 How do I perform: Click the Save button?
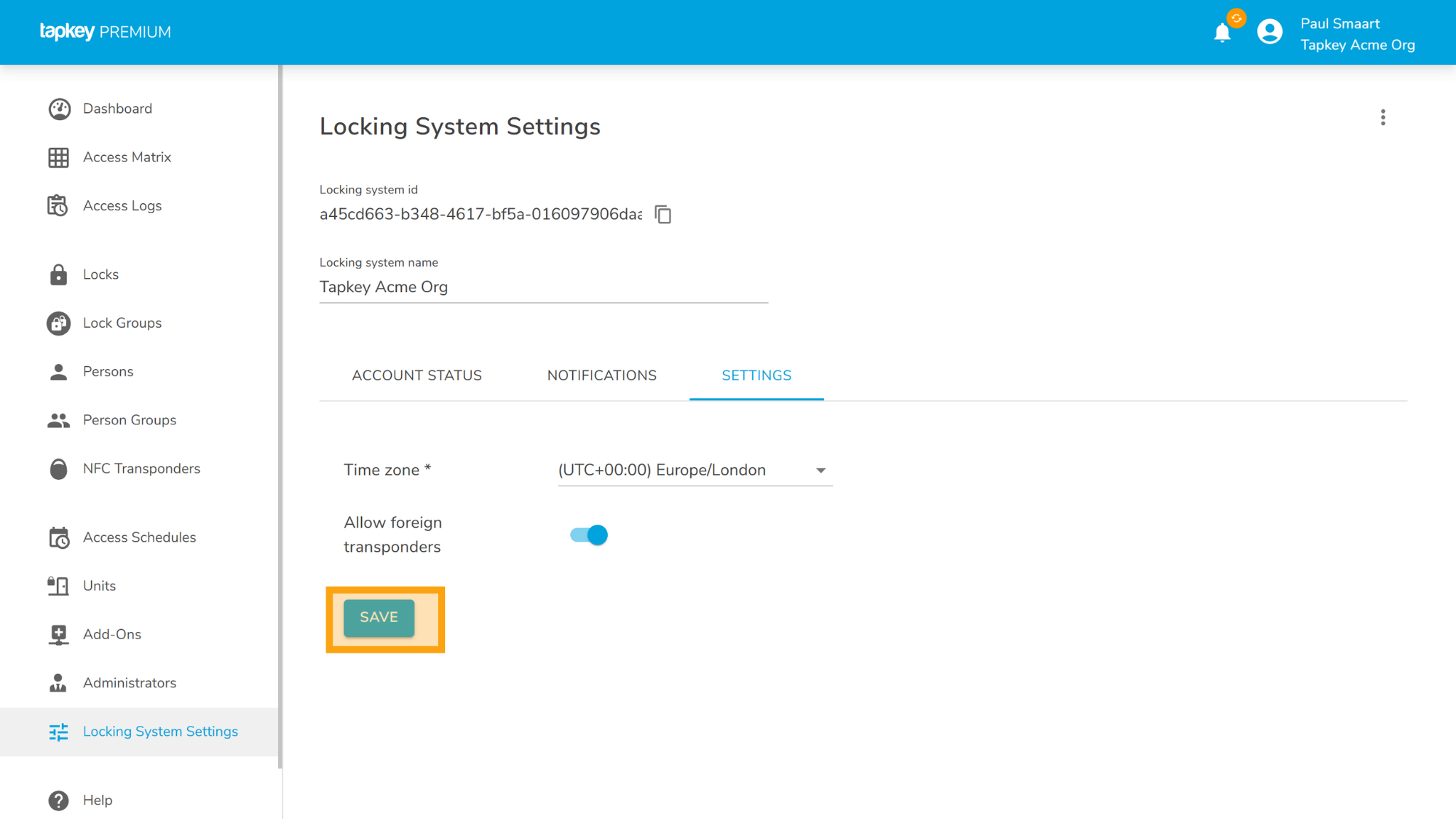tap(379, 618)
